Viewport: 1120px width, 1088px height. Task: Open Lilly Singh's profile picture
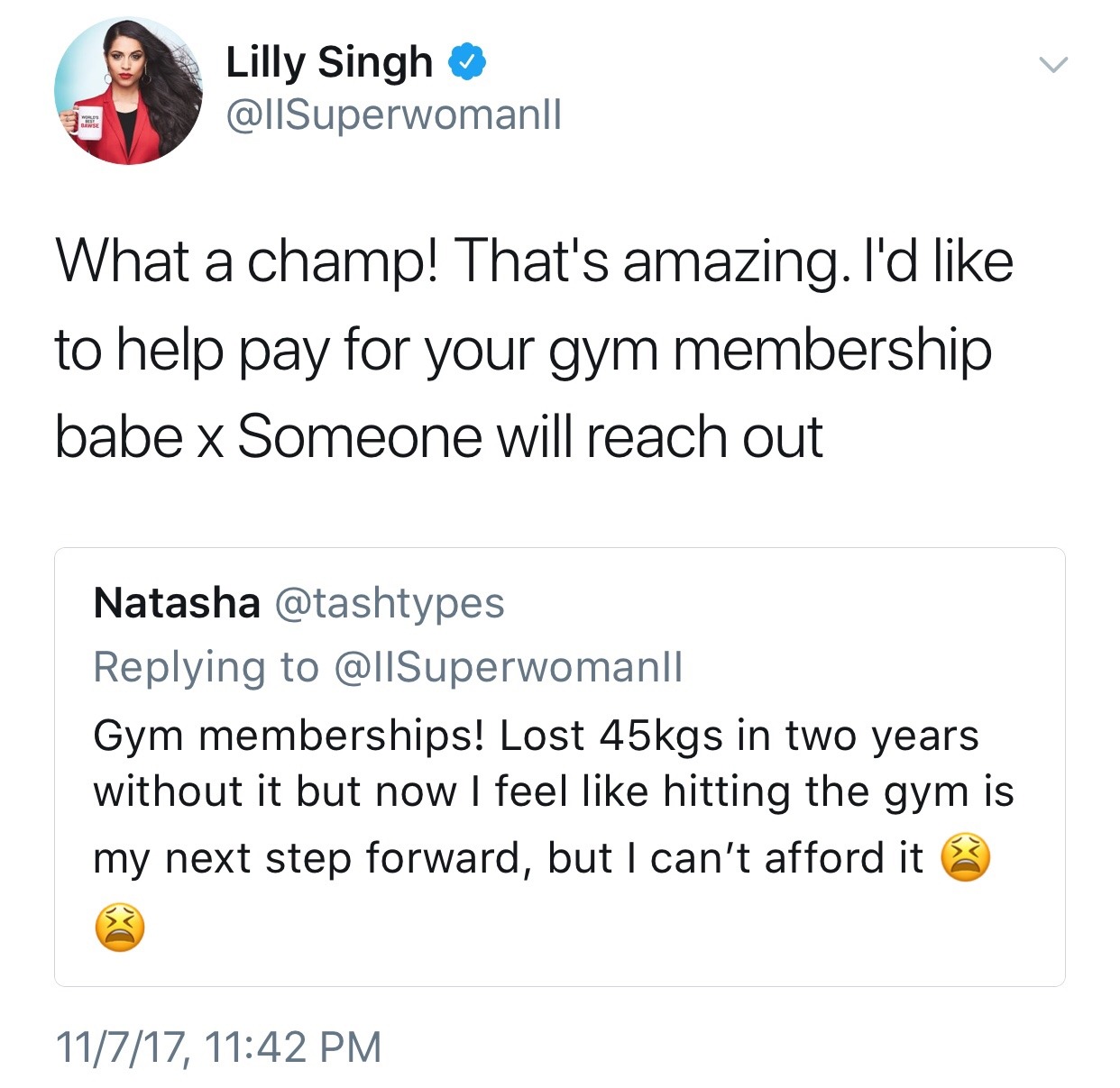coord(129,91)
